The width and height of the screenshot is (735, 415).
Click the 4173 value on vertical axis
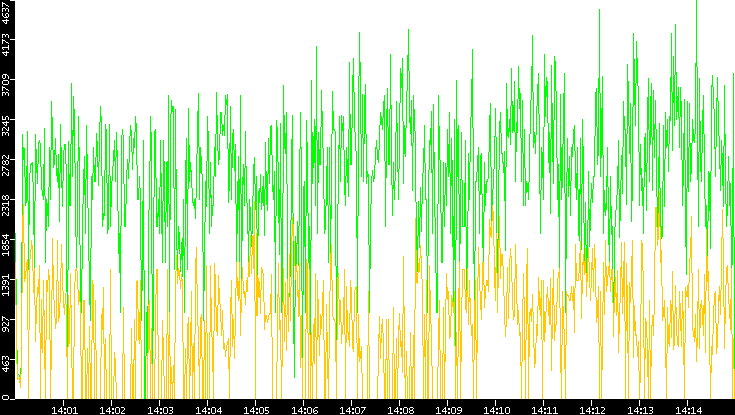6,45
